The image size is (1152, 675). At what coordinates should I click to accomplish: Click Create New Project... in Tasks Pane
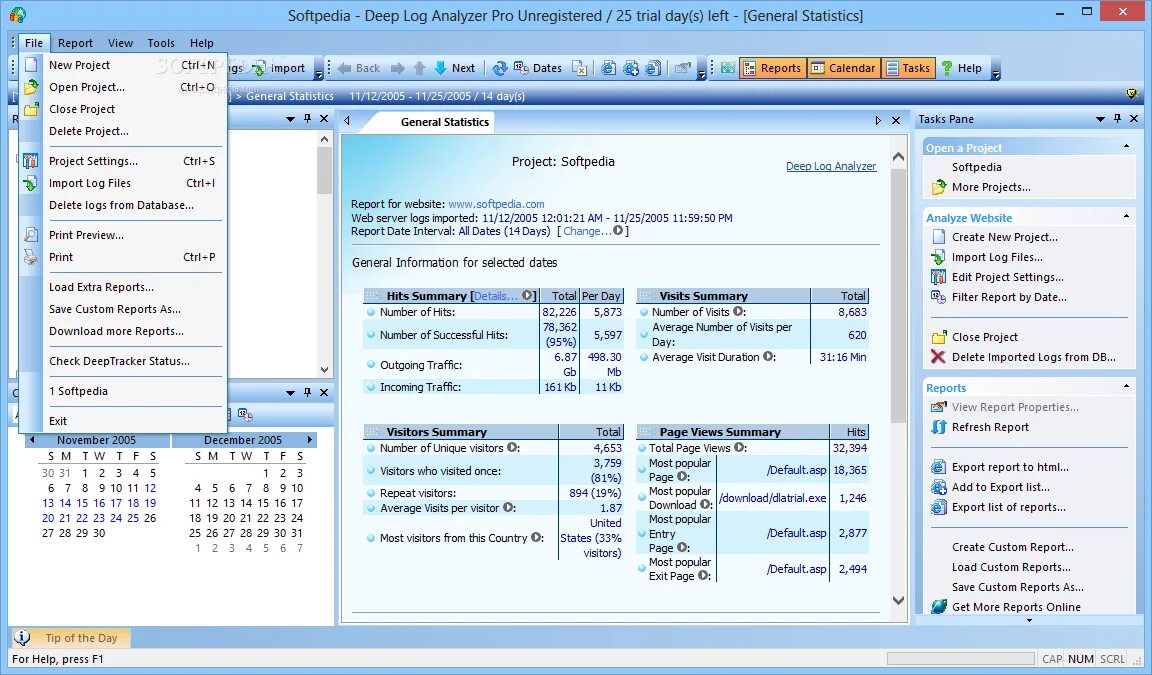point(1004,237)
